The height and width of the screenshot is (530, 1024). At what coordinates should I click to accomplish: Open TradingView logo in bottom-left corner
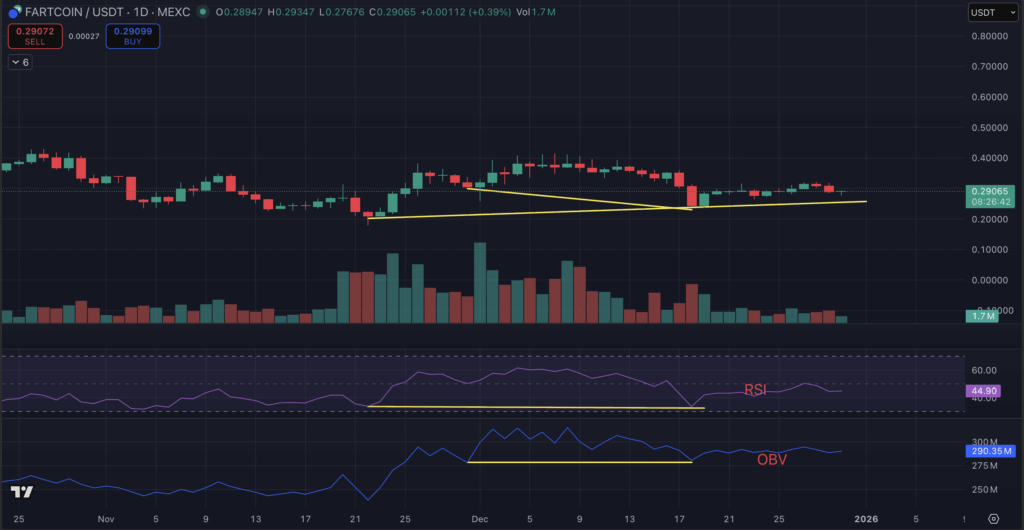tap(22, 492)
